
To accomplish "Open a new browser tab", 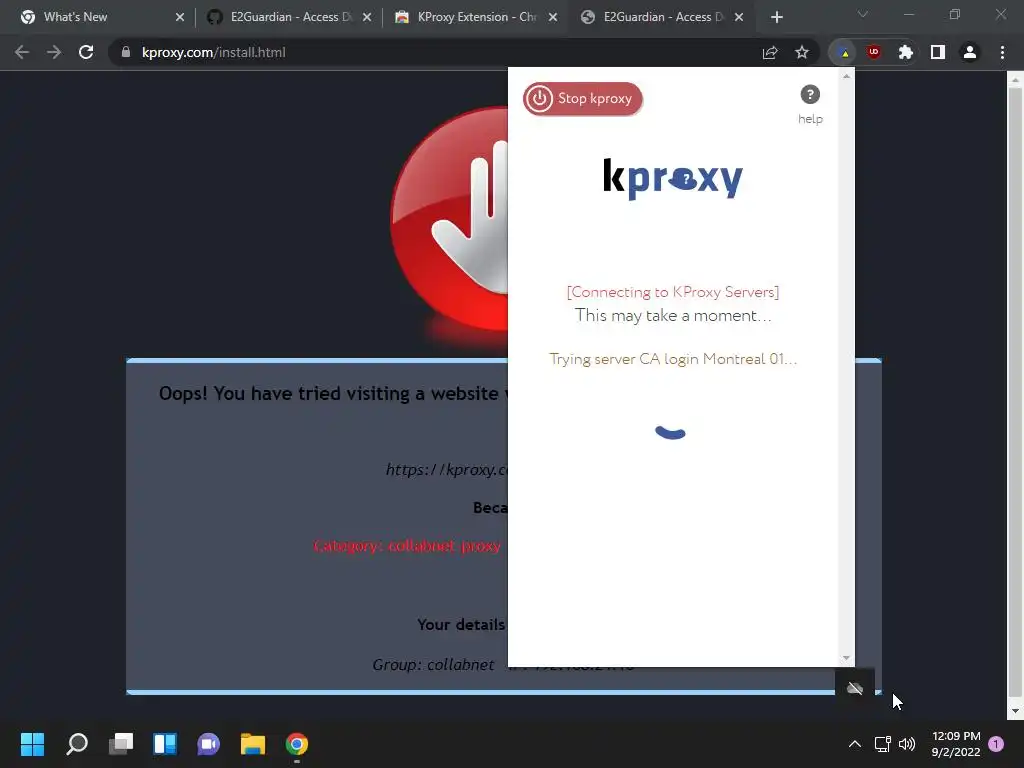I will coord(776,17).
